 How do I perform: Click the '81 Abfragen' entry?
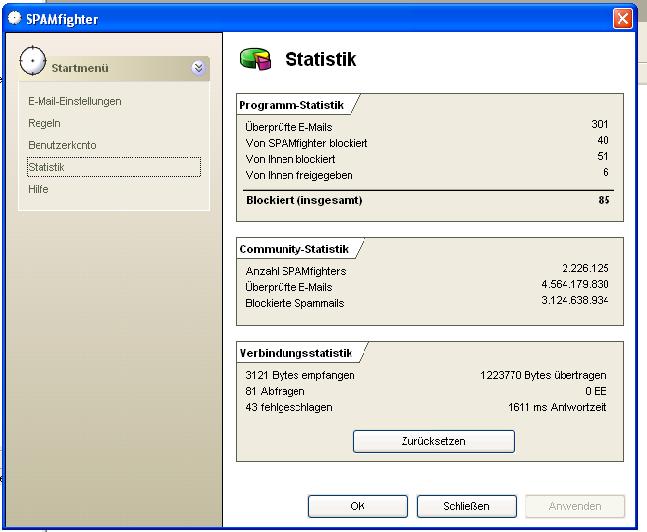[275, 391]
